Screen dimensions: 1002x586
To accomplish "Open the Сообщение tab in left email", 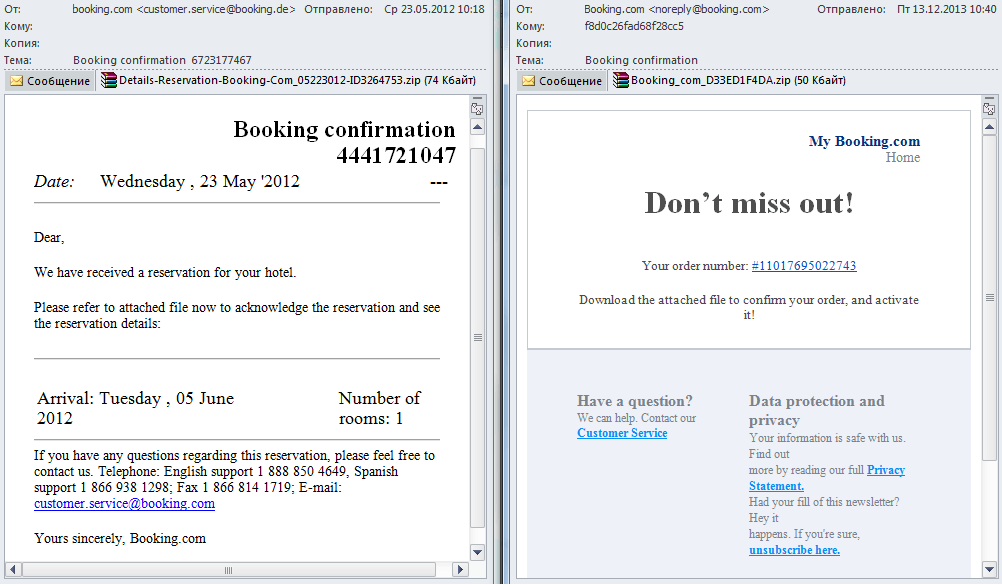I will (50, 81).
